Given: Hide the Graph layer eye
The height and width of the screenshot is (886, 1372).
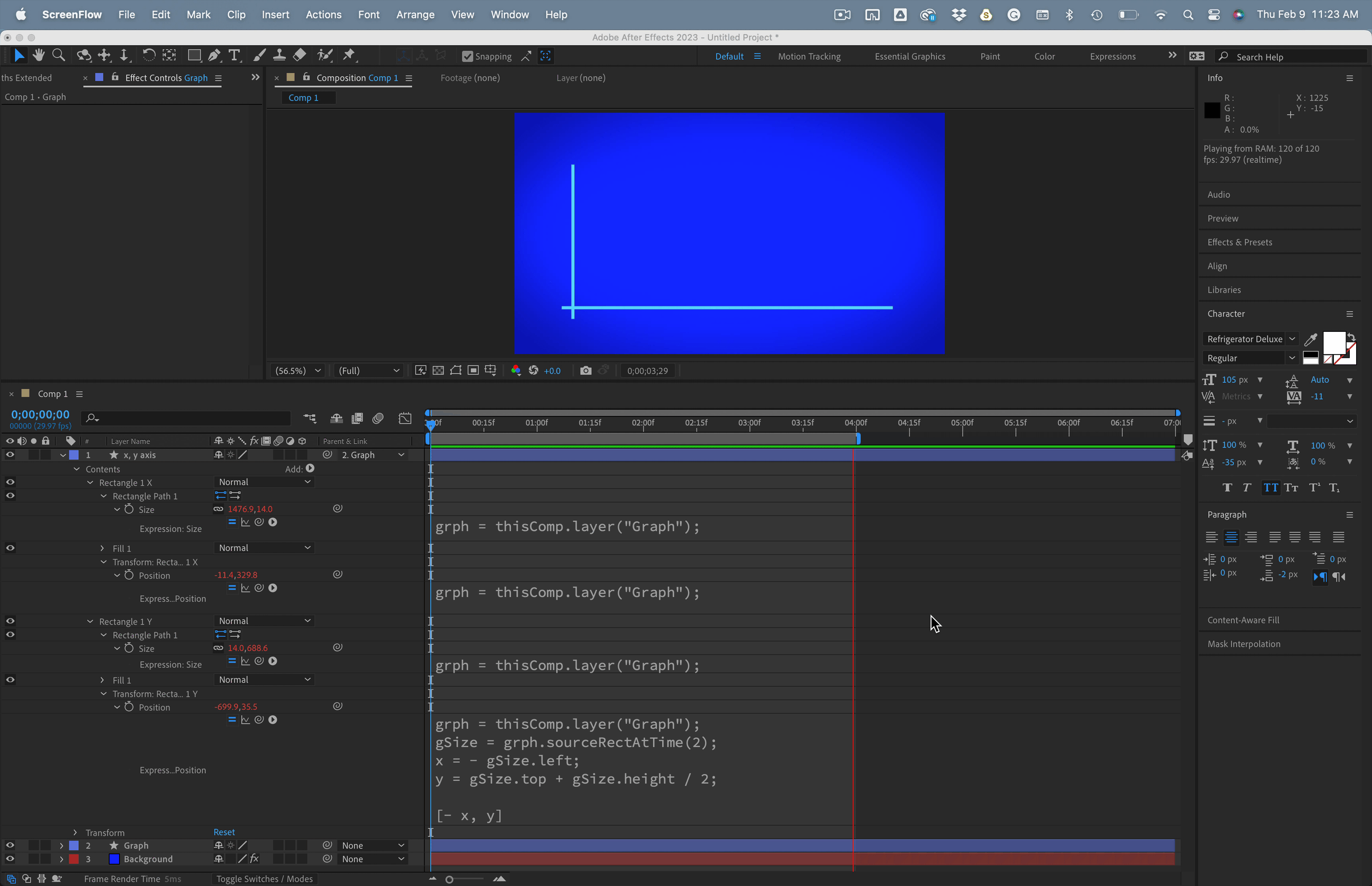Looking at the screenshot, I should click(x=10, y=845).
